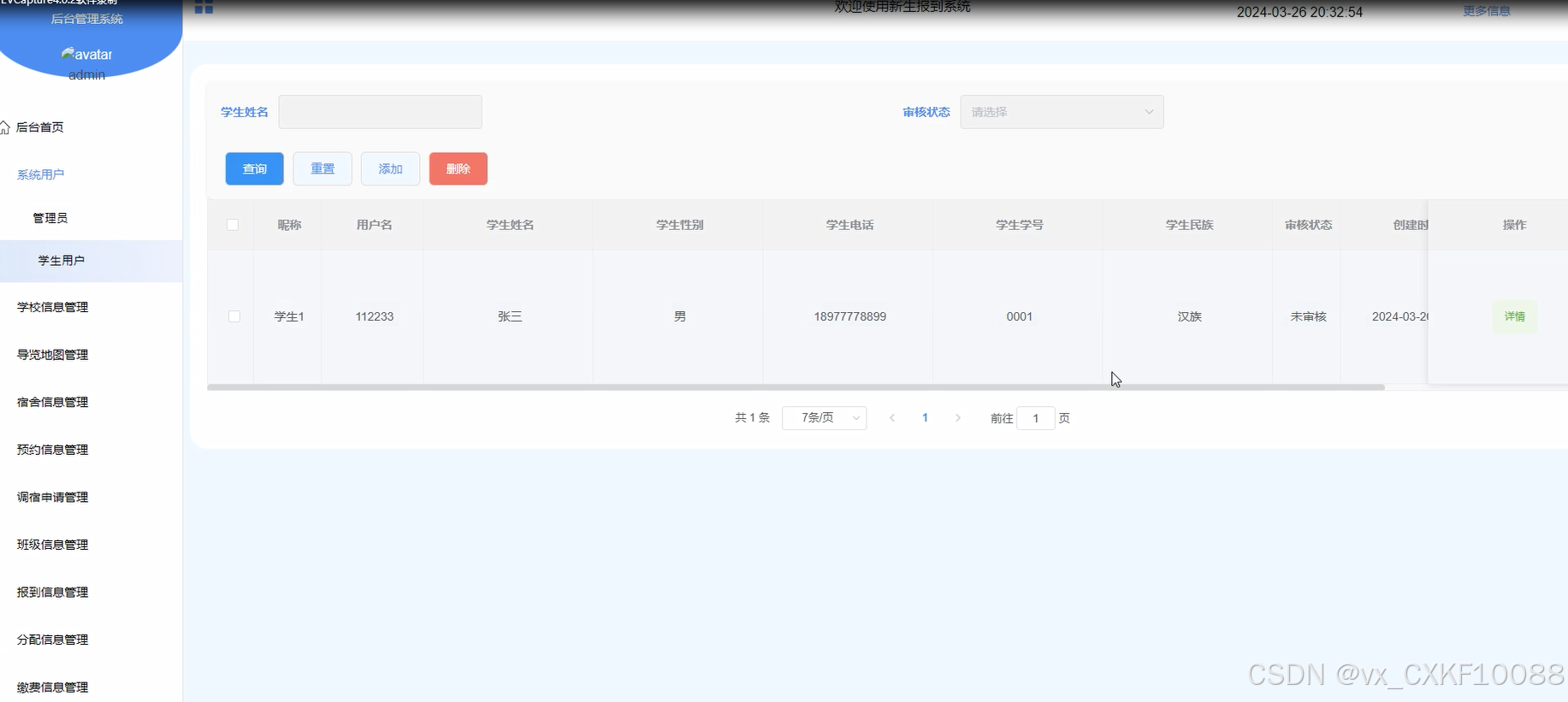Click the username cell 112233
Viewport: 1568px width, 702px height.
pos(375,316)
